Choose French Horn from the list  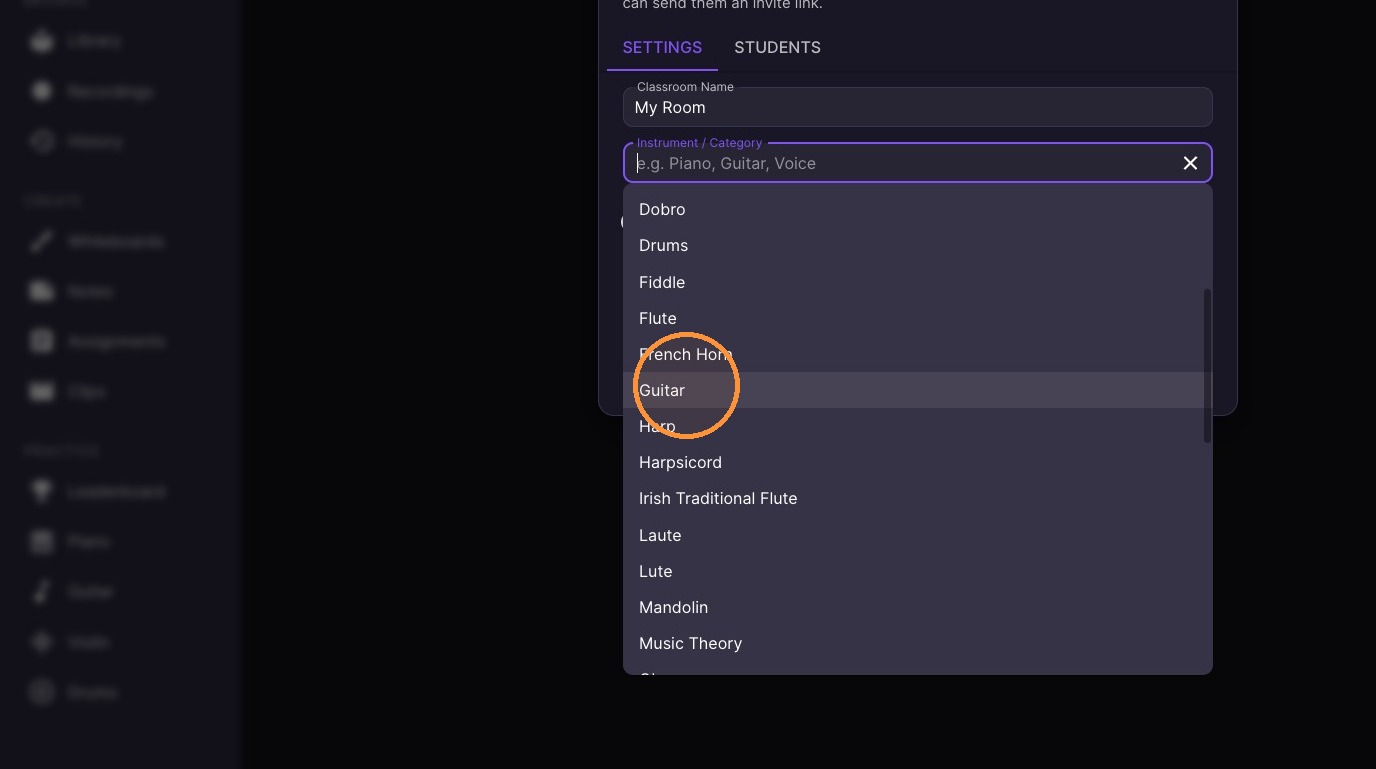(917, 354)
